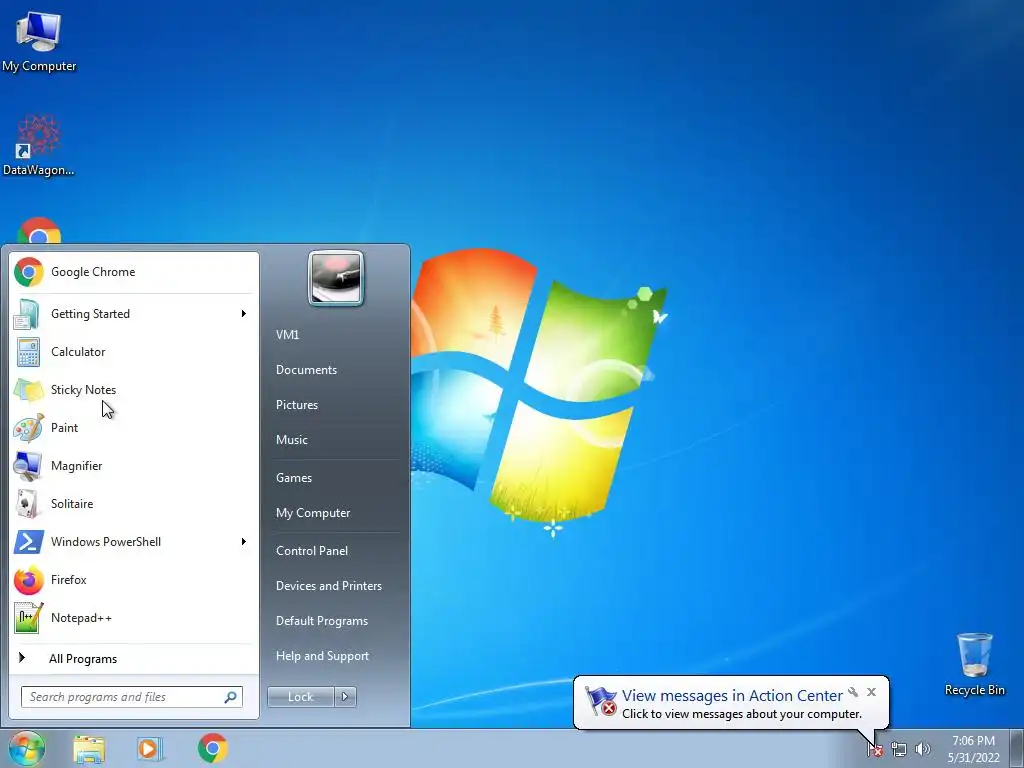Click the Show desktop button at the taskbar end
1024x768 pixels.
[x=1017, y=748]
